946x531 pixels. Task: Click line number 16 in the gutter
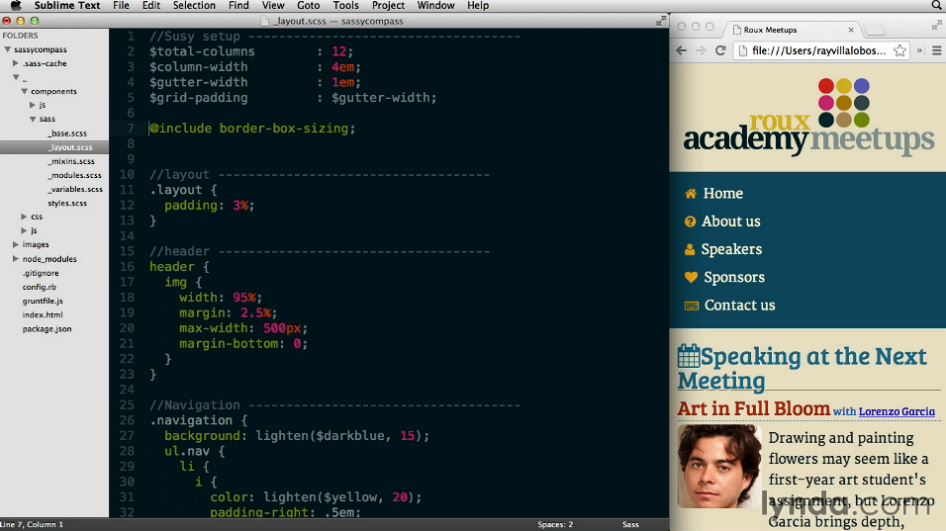(x=127, y=267)
